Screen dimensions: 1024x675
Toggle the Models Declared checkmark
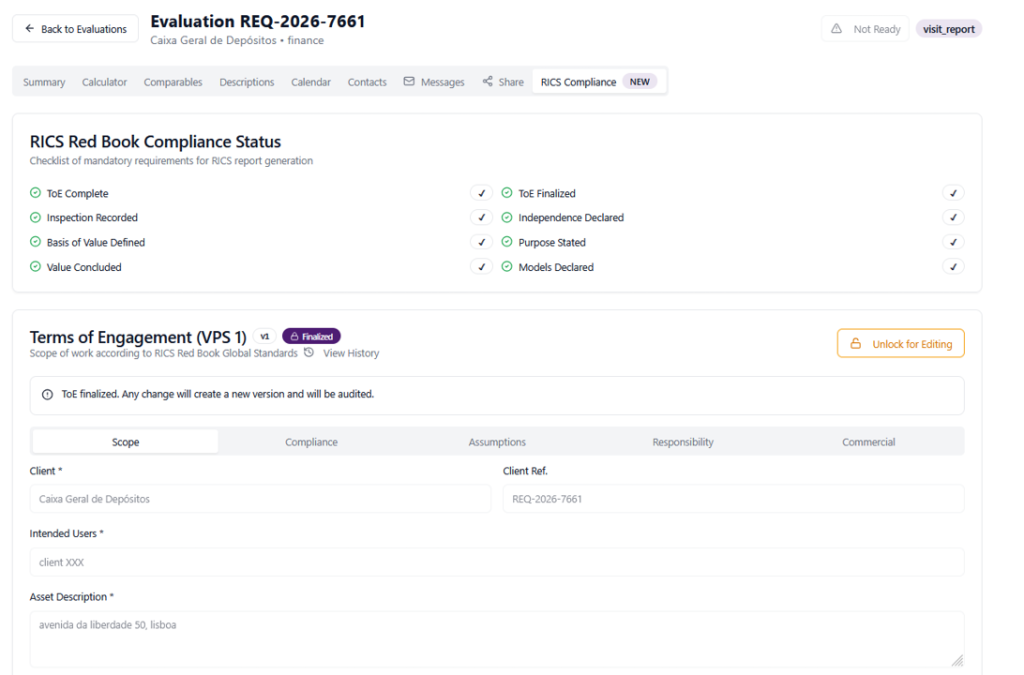(953, 267)
